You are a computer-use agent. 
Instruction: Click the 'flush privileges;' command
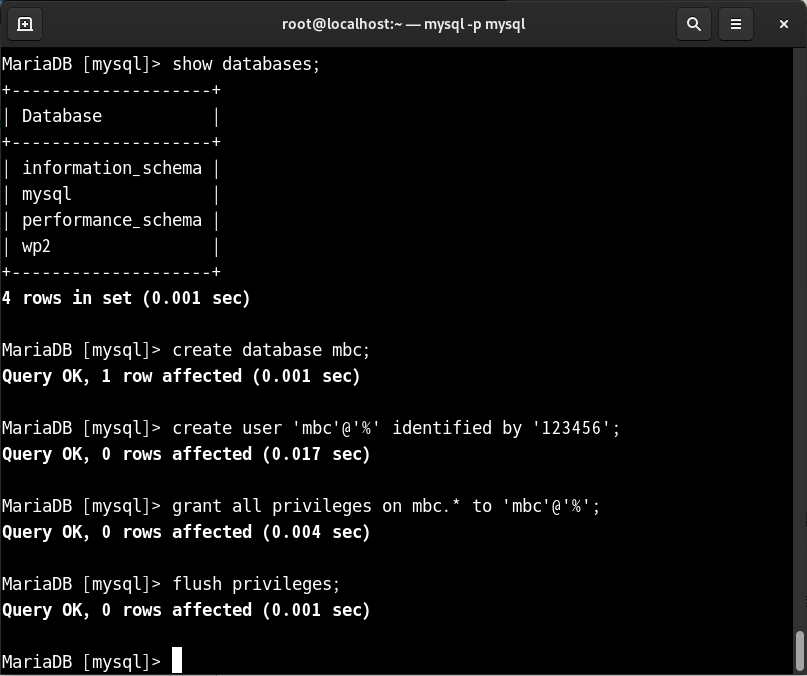[x=256, y=584]
